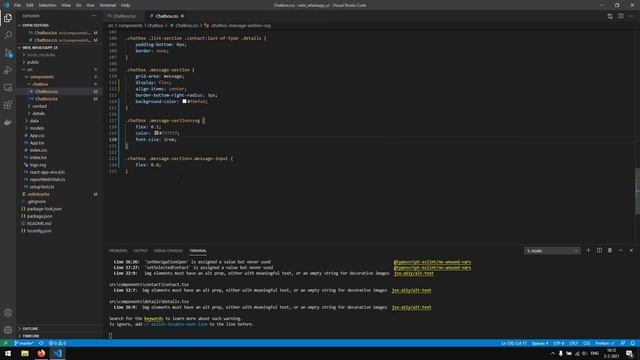The image size is (640, 360).
Task: Open the Docker view in activity bar
Action: click(x=8, y=122)
